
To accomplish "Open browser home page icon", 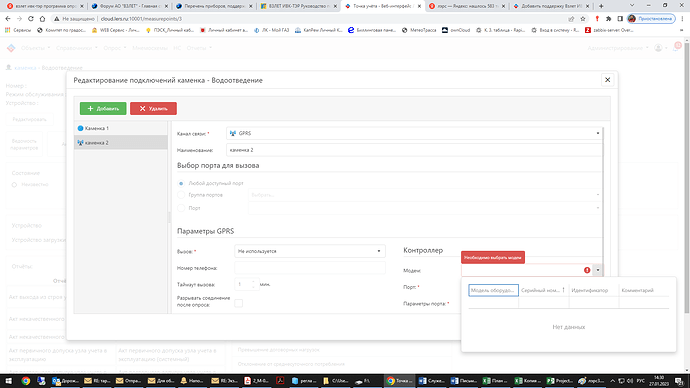I will (42, 19).
